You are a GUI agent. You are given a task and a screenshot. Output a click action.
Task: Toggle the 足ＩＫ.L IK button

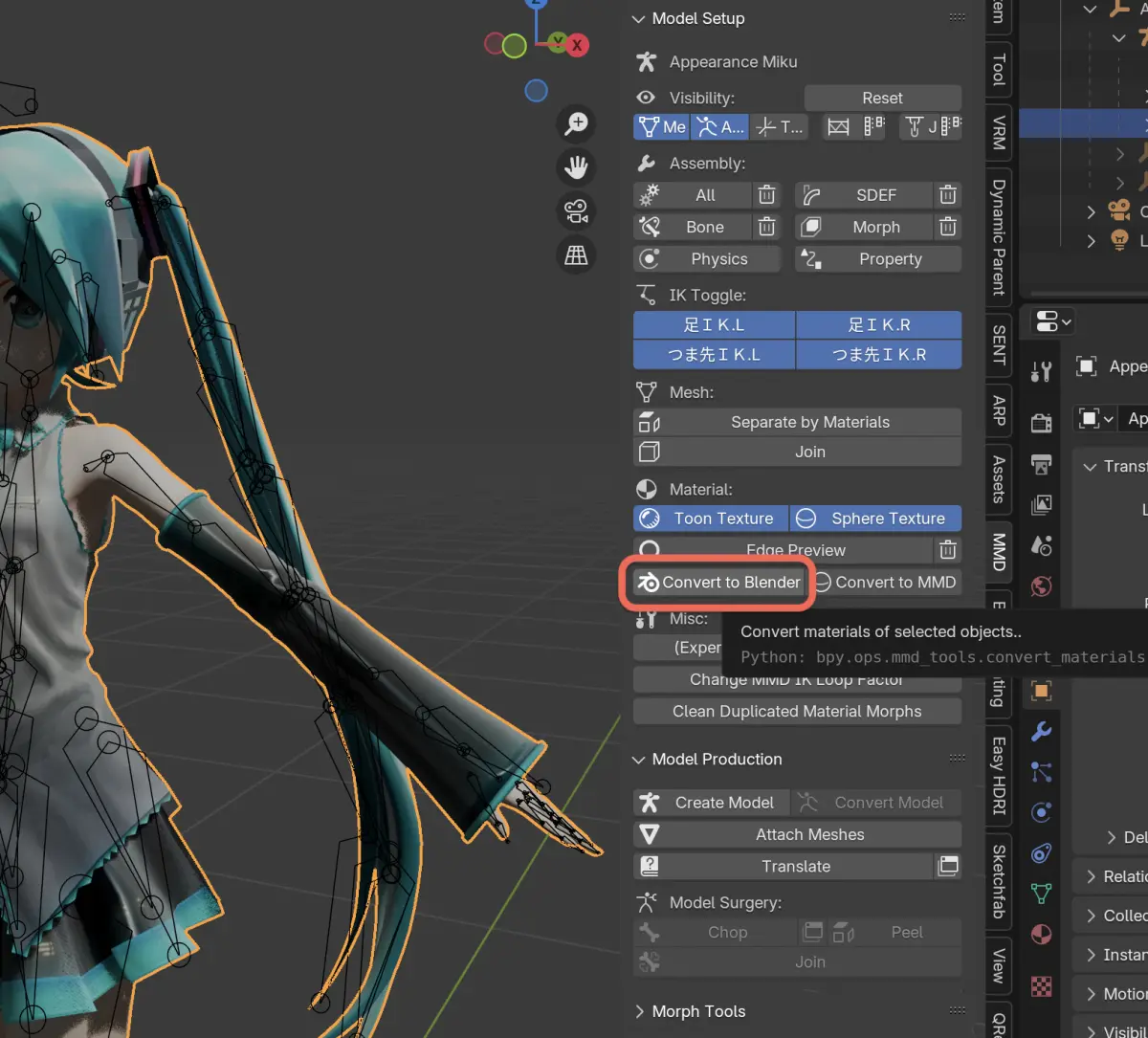[x=715, y=324]
